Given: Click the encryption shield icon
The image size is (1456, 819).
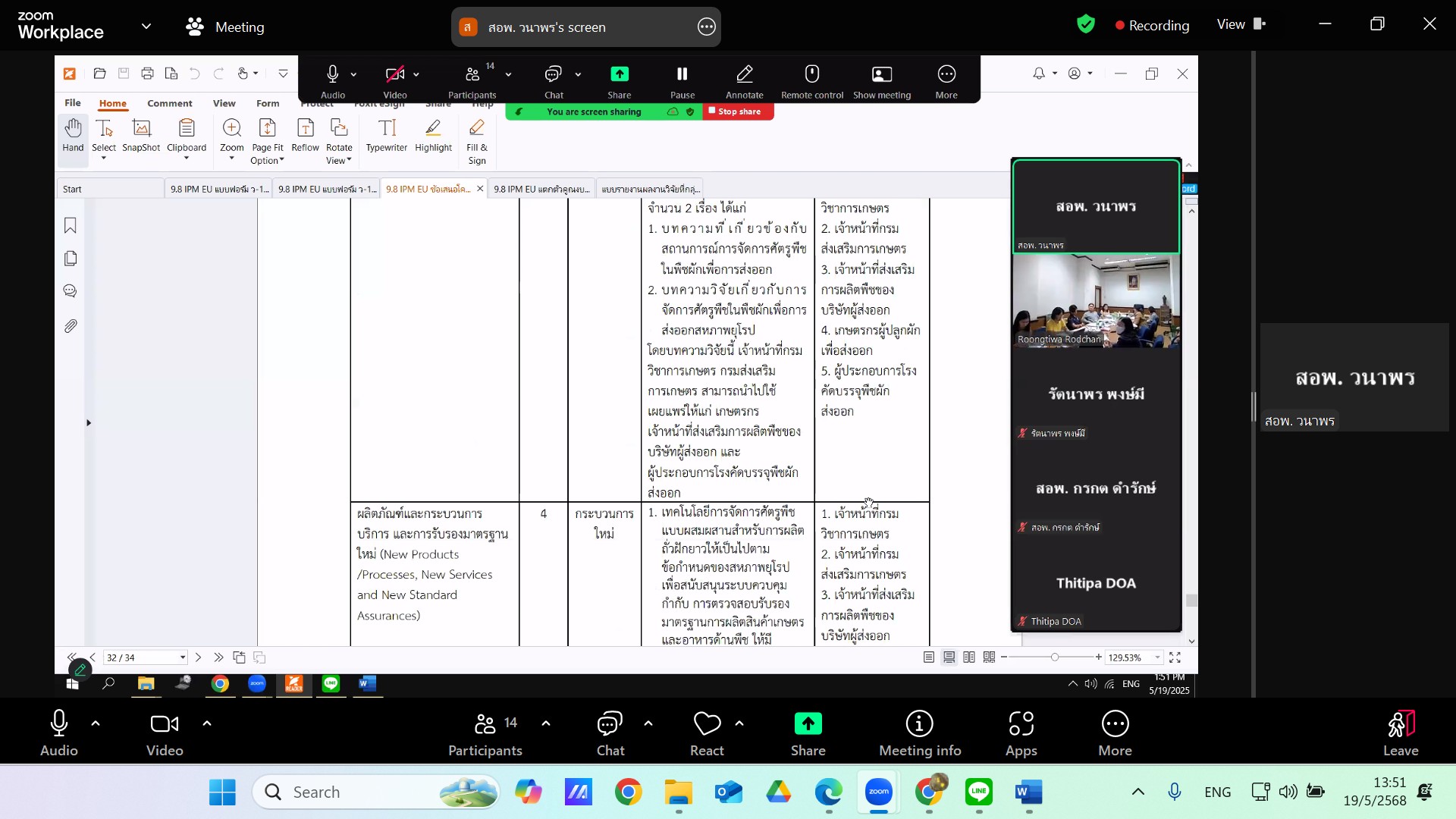Looking at the screenshot, I should tap(1086, 24).
